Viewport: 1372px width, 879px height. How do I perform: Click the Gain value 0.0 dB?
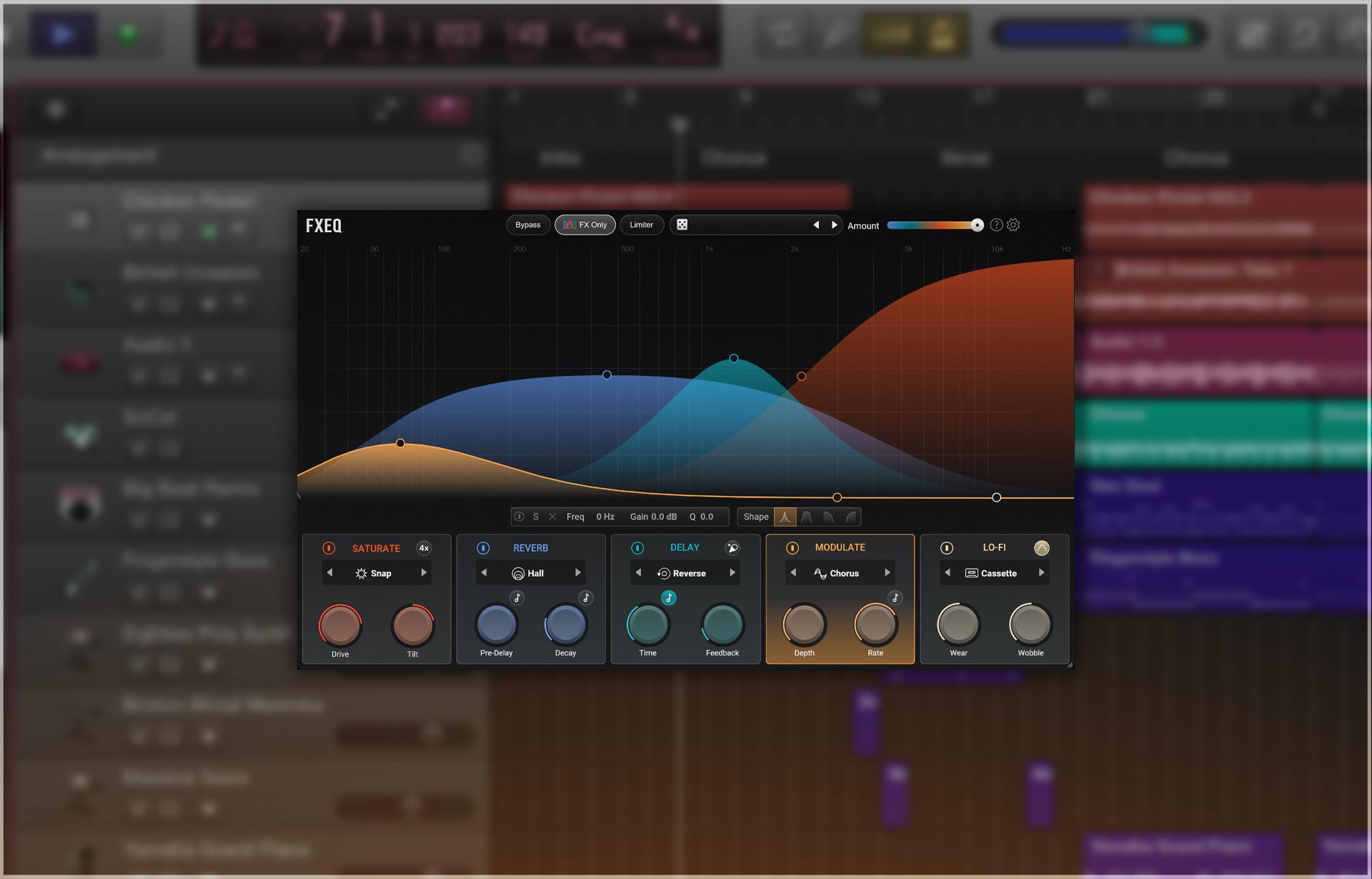coord(664,517)
